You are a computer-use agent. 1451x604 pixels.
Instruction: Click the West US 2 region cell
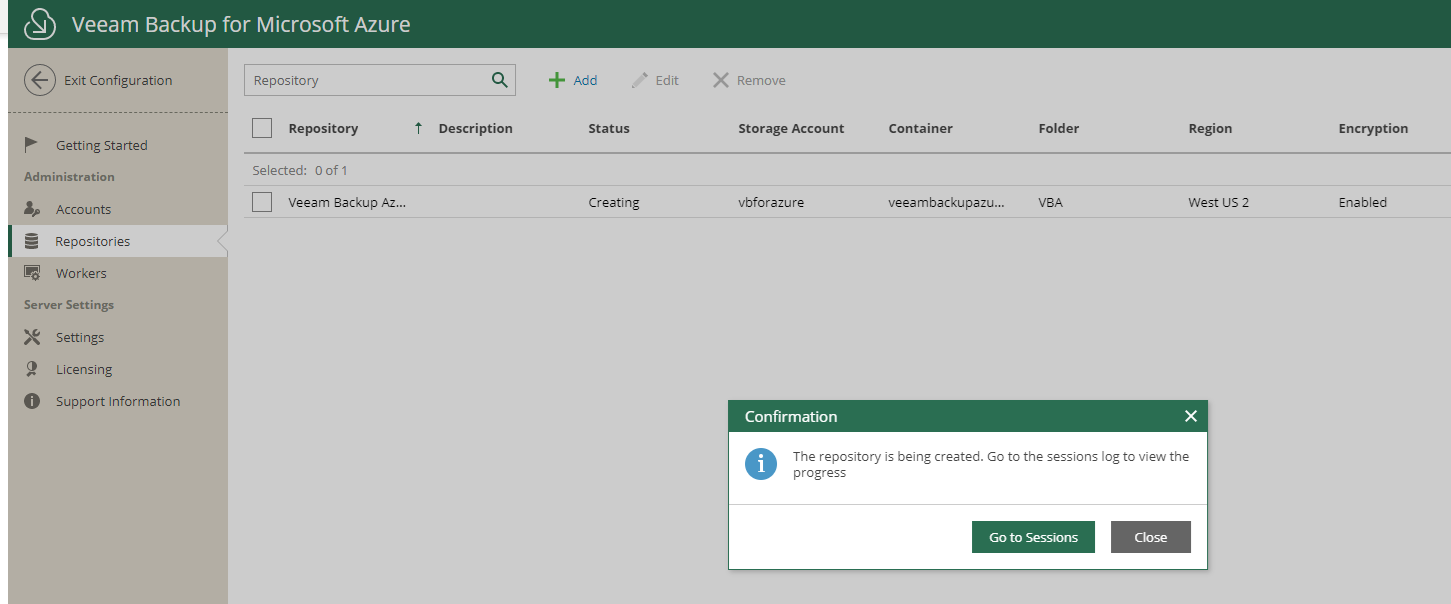[1219, 202]
